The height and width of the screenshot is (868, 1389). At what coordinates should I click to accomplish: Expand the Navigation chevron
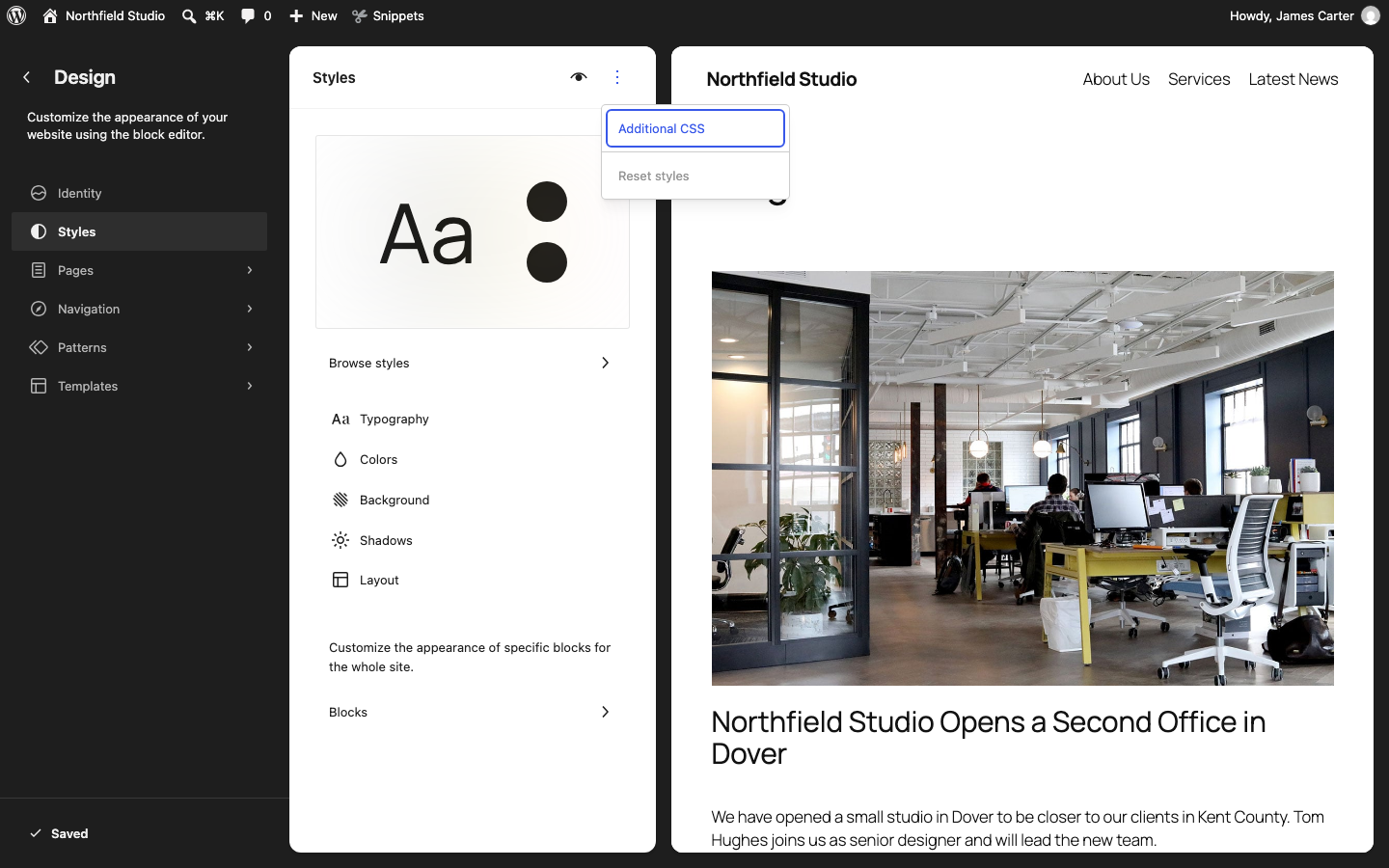[250, 309]
